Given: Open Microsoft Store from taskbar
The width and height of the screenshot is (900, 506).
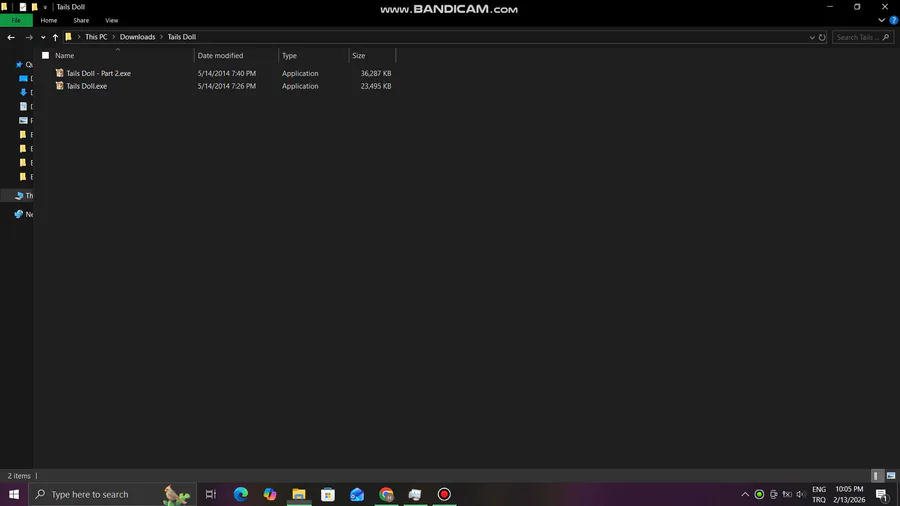Looking at the screenshot, I should tap(328, 494).
